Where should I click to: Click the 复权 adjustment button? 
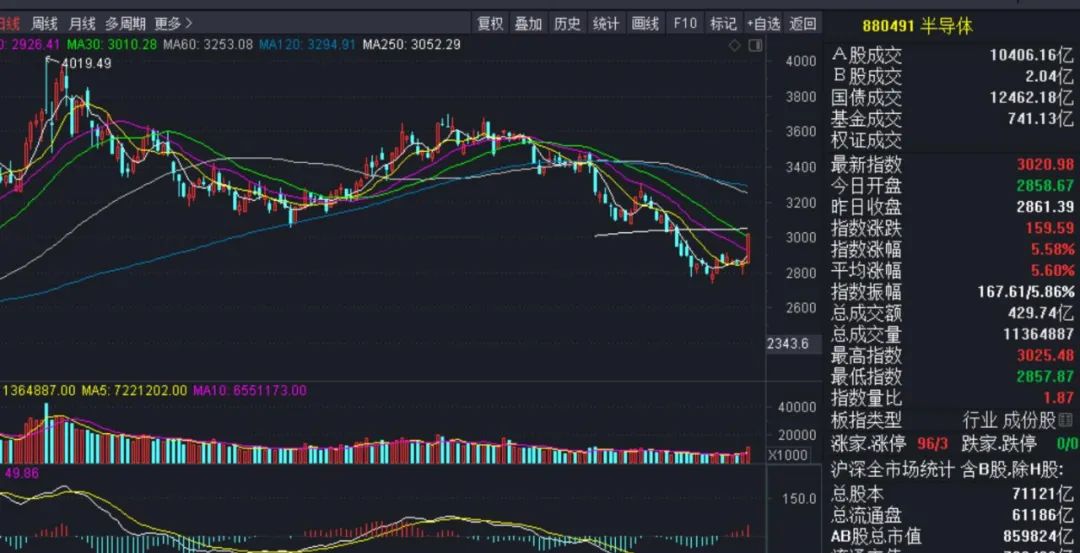(490, 24)
